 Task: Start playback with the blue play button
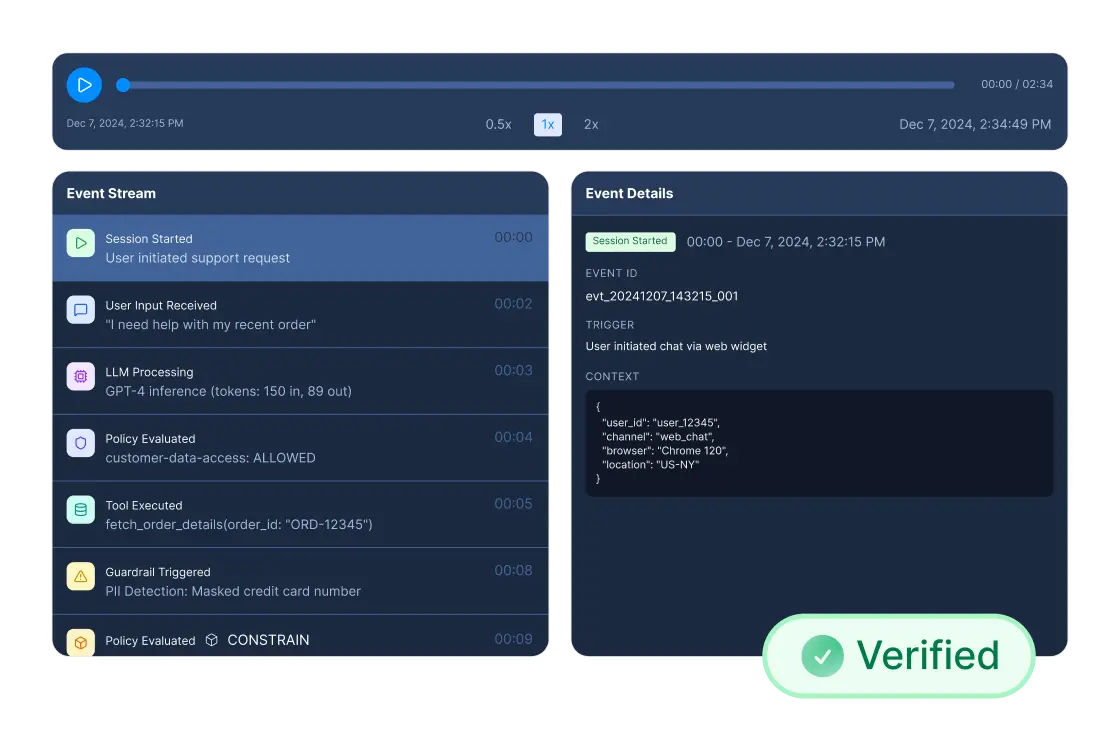click(x=84, y=85)
